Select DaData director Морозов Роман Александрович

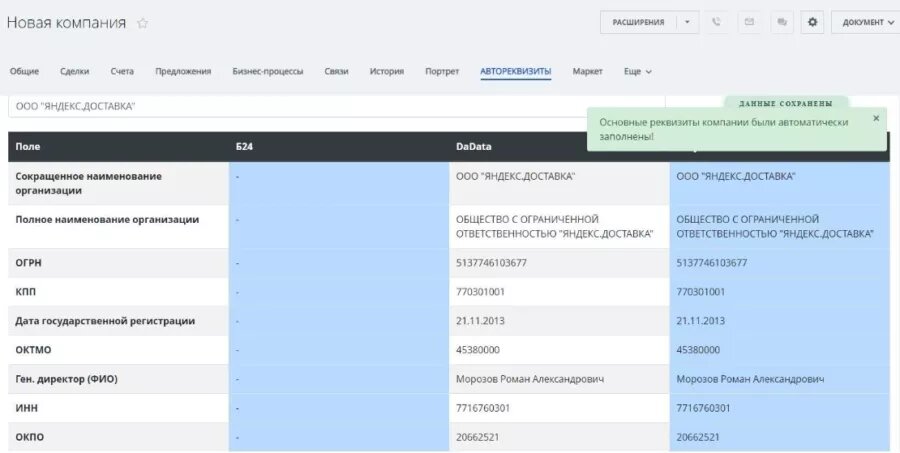(559, 379)
